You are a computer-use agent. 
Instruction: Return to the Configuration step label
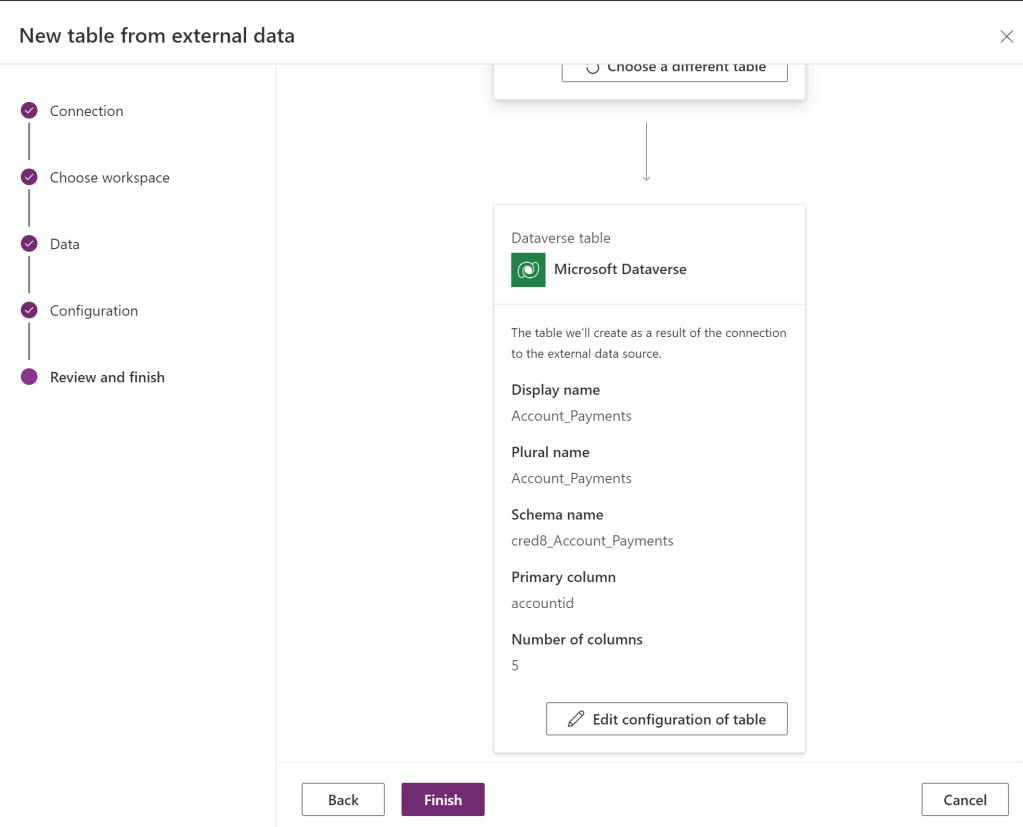click(x=93, y=311)
